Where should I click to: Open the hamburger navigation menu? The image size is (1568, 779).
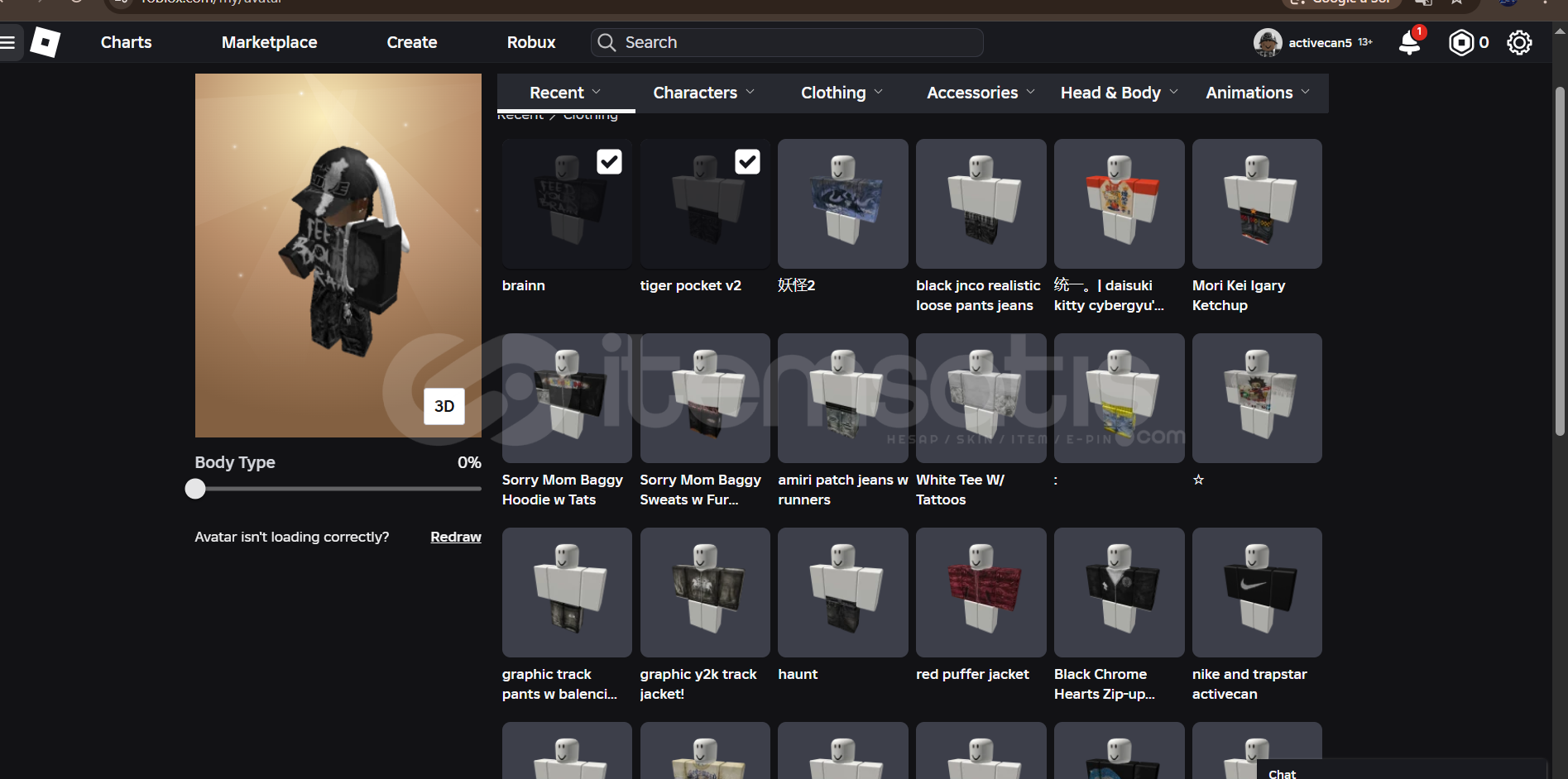point(8,42)
